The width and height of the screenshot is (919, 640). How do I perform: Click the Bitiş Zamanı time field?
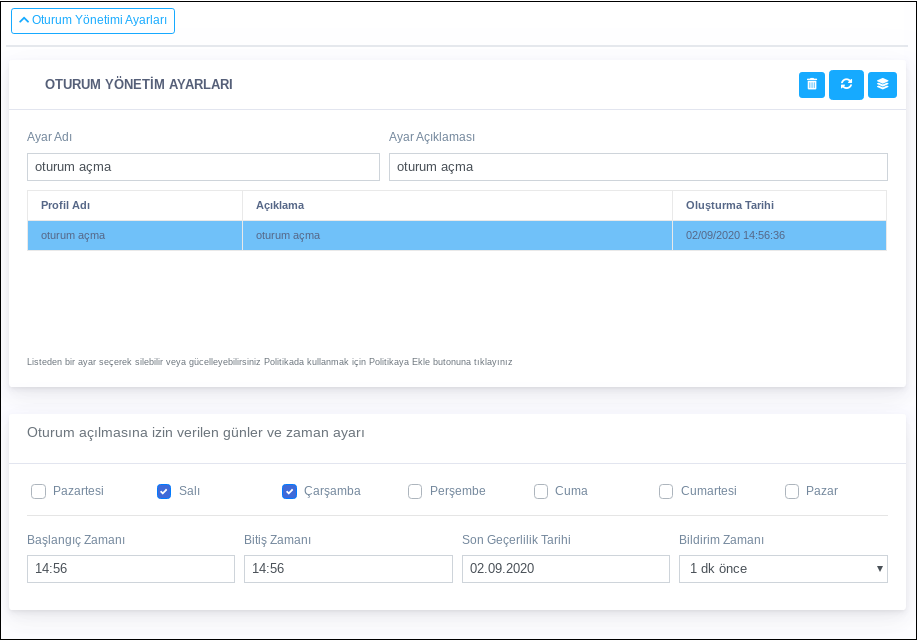348,569
